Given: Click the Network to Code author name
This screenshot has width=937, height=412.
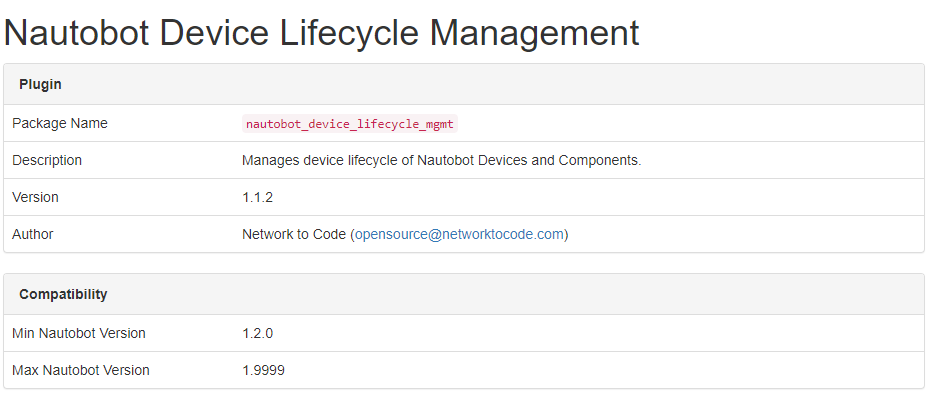Looking at the screenshot, I should pos(294,234).
